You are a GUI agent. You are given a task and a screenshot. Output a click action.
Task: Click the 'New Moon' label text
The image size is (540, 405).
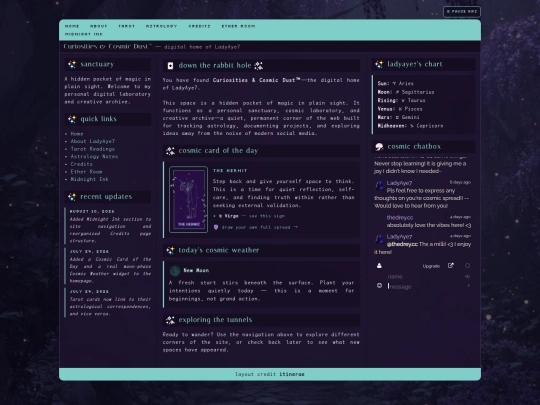click(x=196, y=270)
